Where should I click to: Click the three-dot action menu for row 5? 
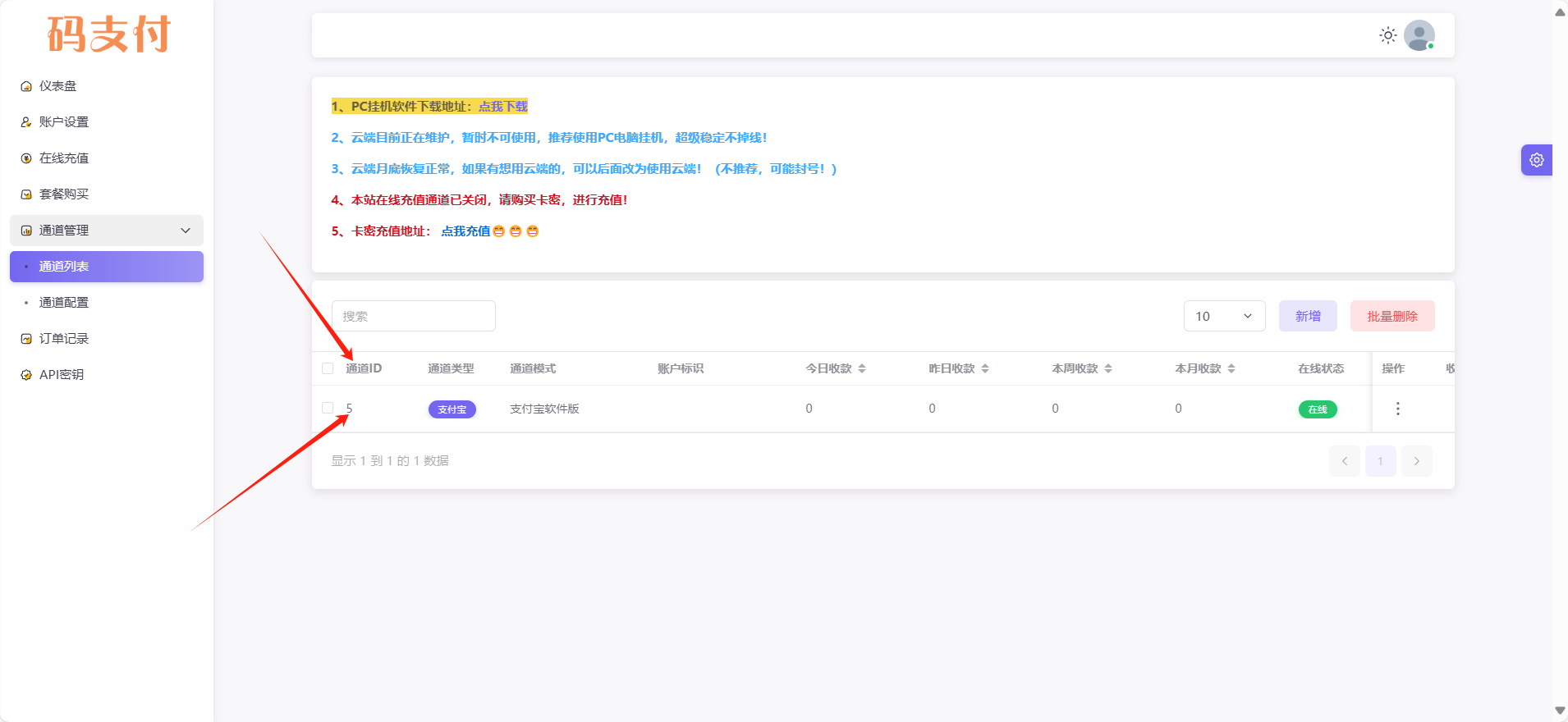1397,409
